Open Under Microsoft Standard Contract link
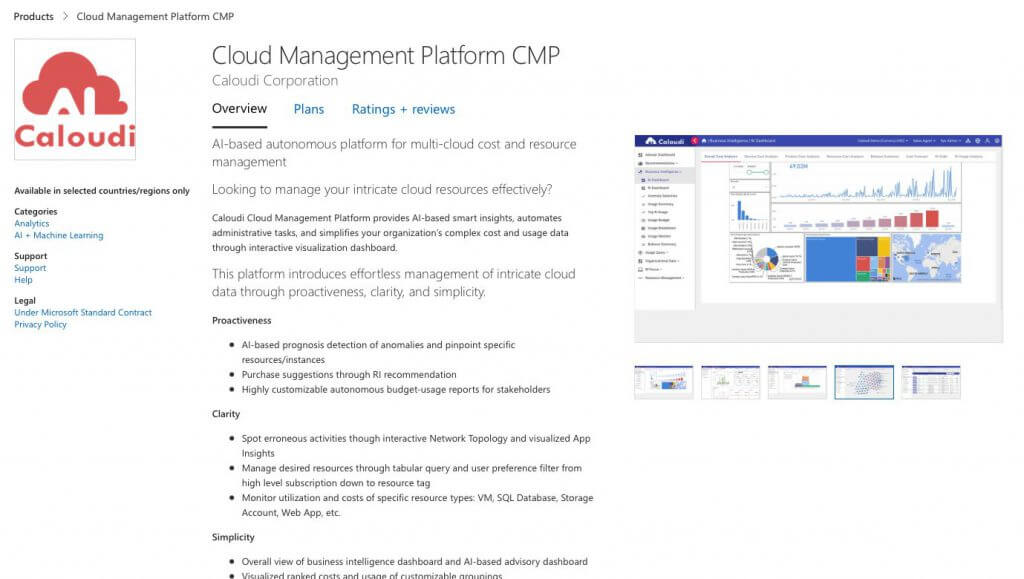This screenshot has height=579, width=1024. [x=83, y=313]
